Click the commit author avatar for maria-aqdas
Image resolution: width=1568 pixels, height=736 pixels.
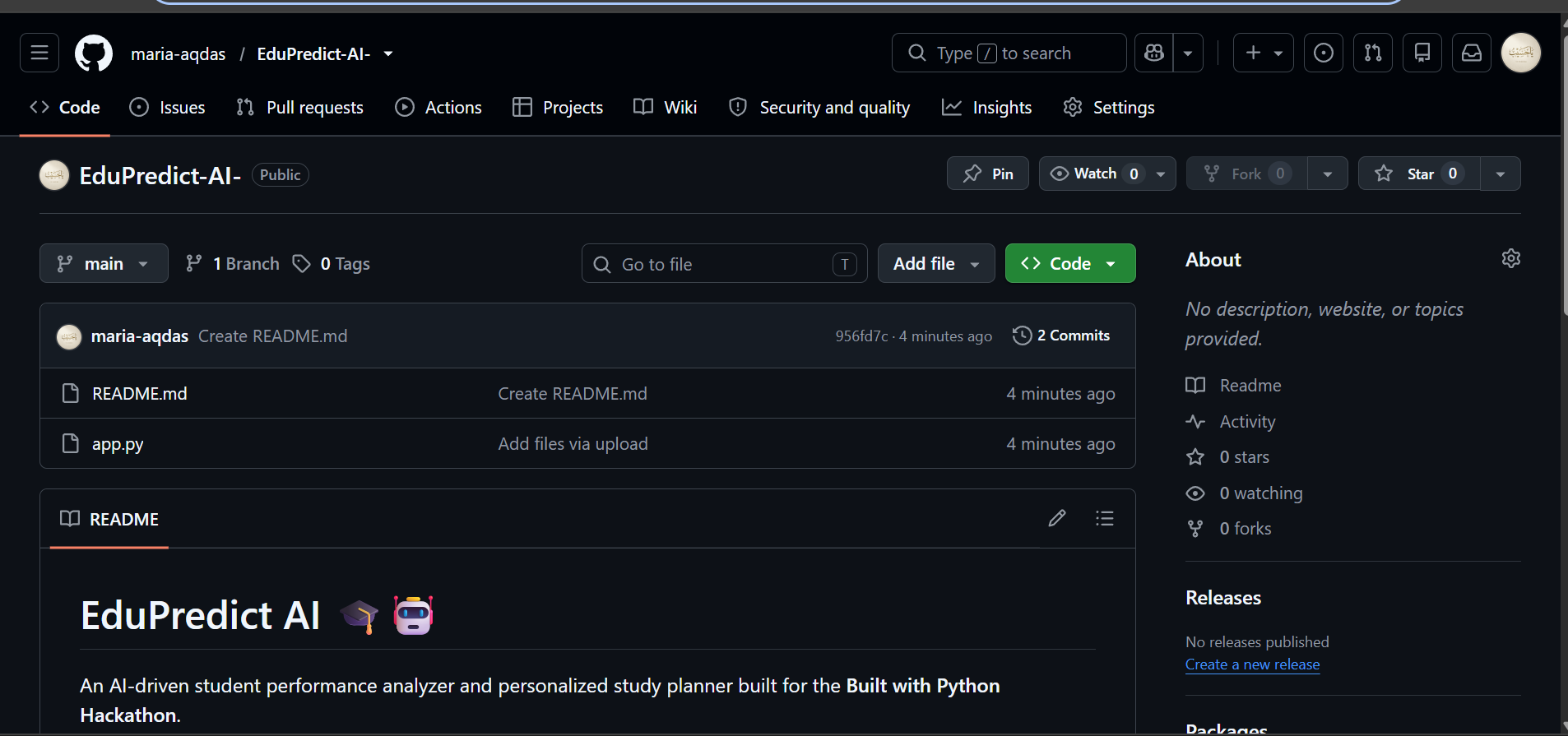pyautogui.click(x=69, y=336)
